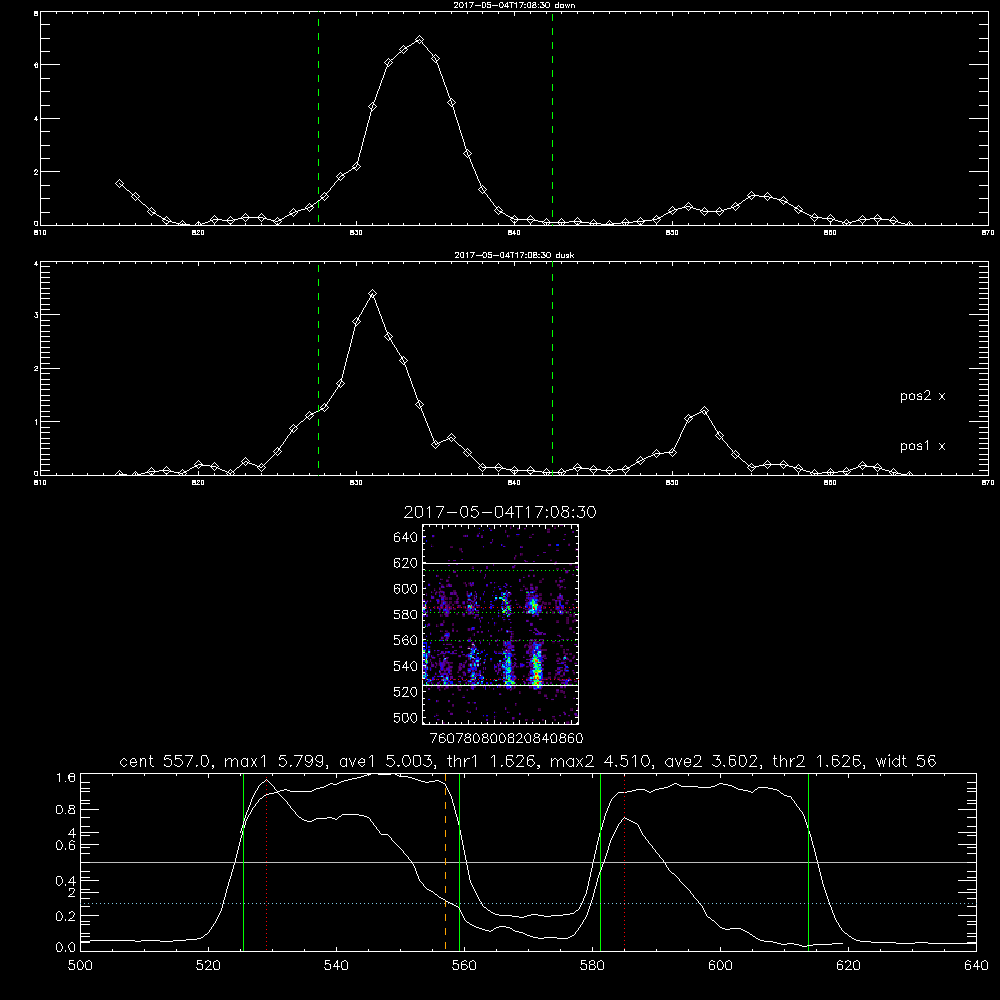Click the red dotted line near 585 in the bottom plot

[624, 862]
